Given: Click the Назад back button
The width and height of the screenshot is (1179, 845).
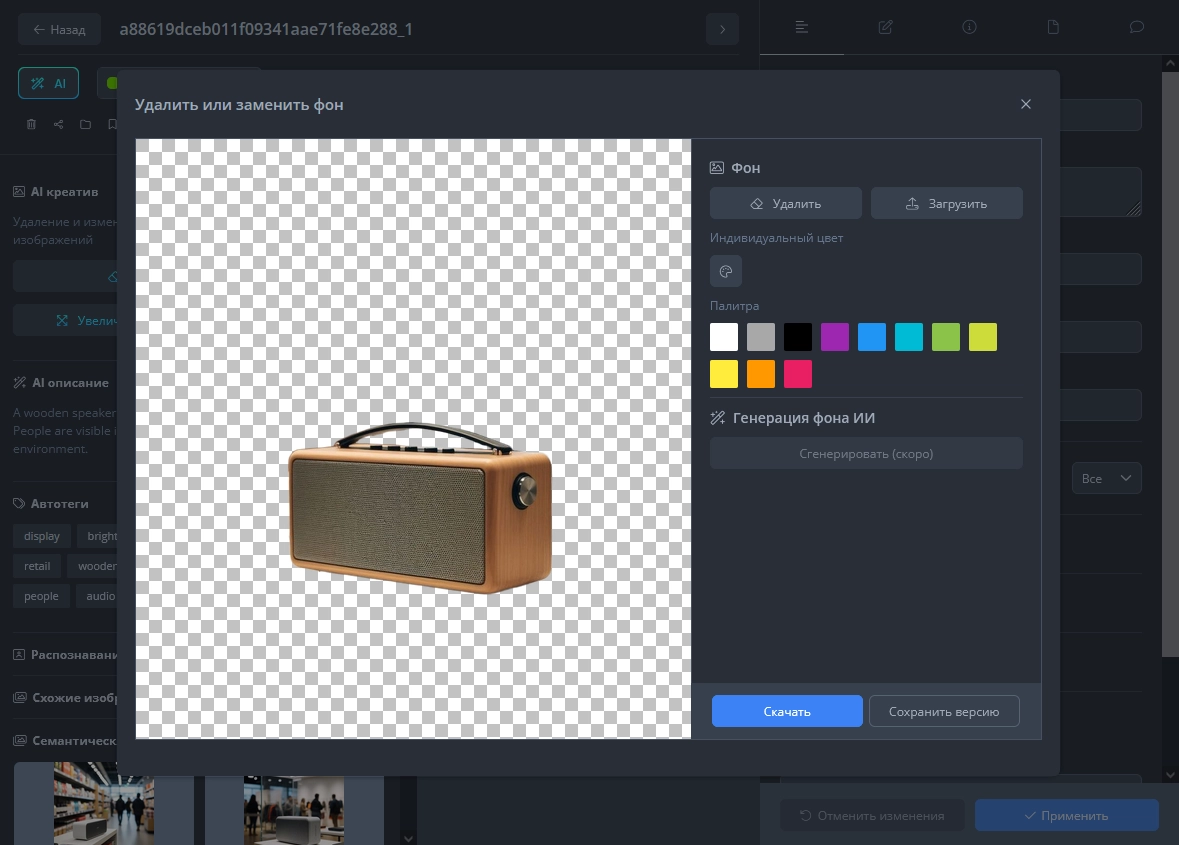Looking at the screenshot, I should (59, 30).
